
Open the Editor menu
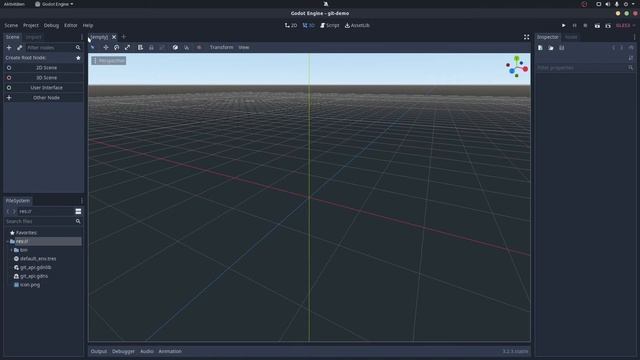pos(71,25)
